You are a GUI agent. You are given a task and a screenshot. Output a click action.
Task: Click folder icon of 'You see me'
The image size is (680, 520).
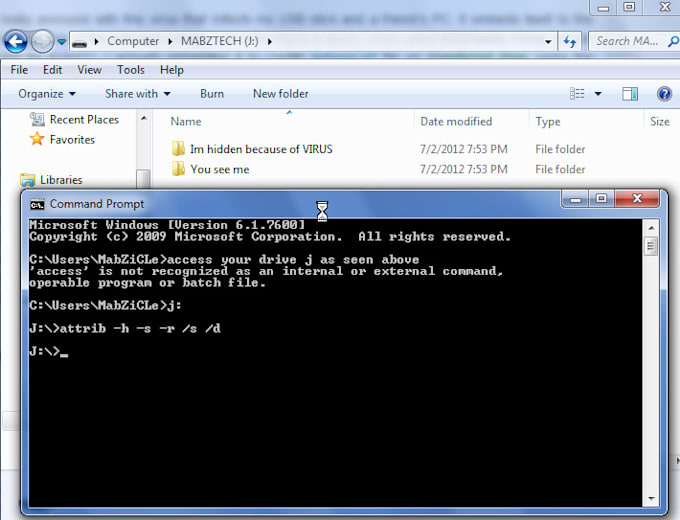tap(178, 169)
